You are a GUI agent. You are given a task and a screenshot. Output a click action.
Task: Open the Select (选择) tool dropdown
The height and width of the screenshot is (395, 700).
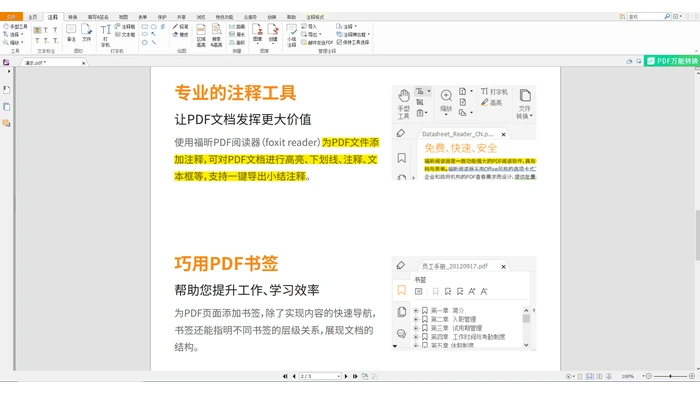click(22, 34)
